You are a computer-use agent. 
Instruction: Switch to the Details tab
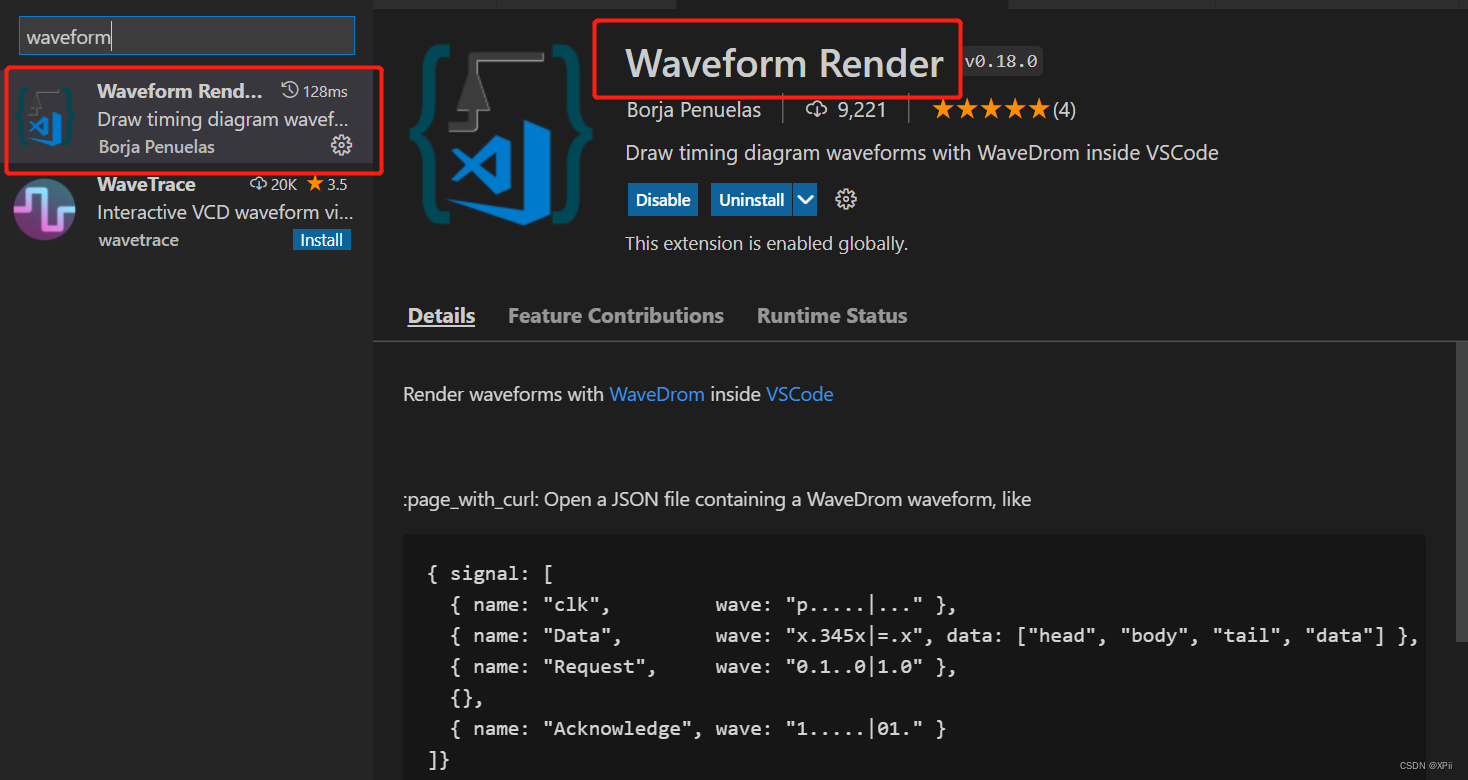click(441, 316)
